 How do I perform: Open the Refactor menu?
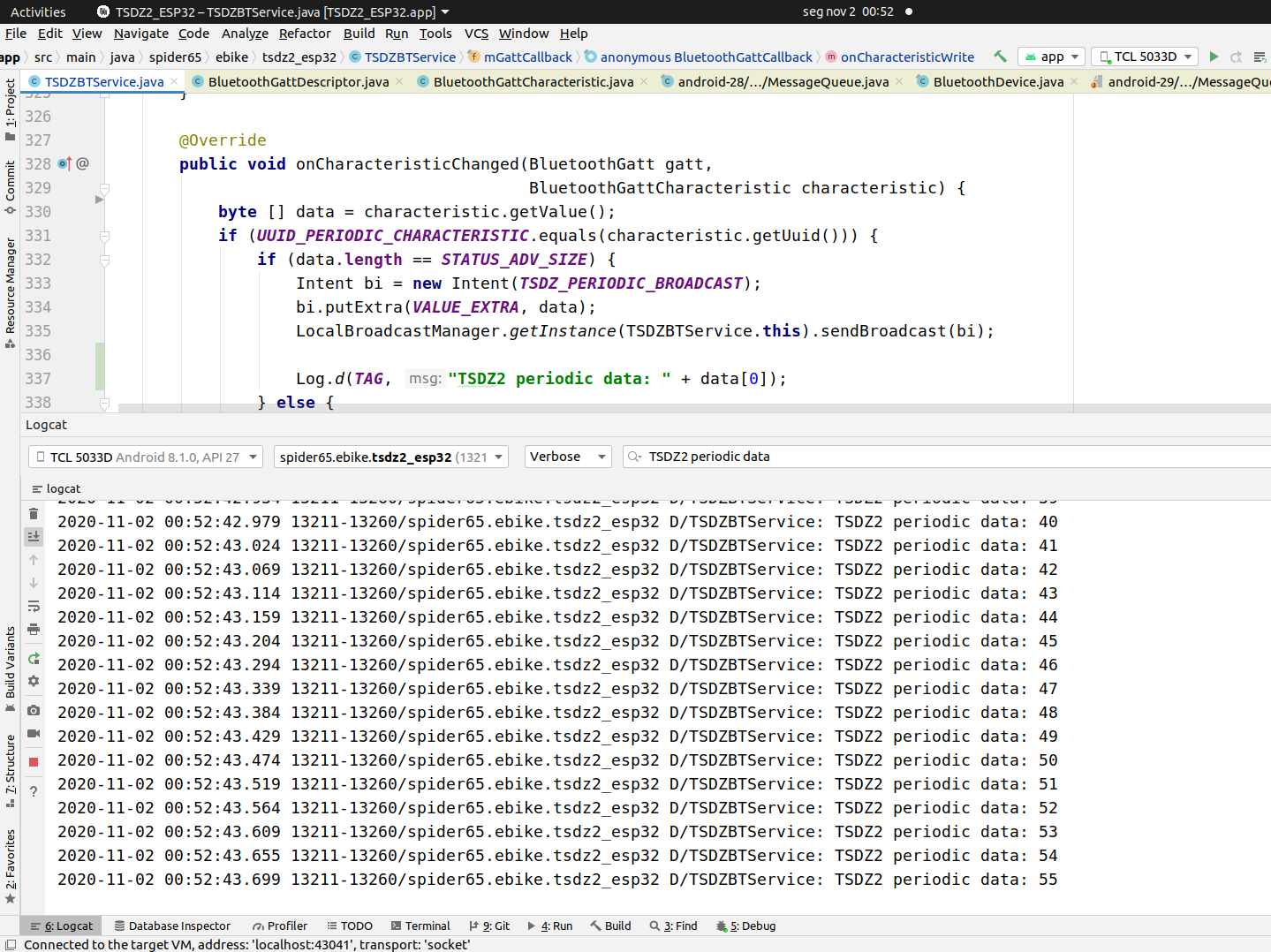tap(305, 34)
